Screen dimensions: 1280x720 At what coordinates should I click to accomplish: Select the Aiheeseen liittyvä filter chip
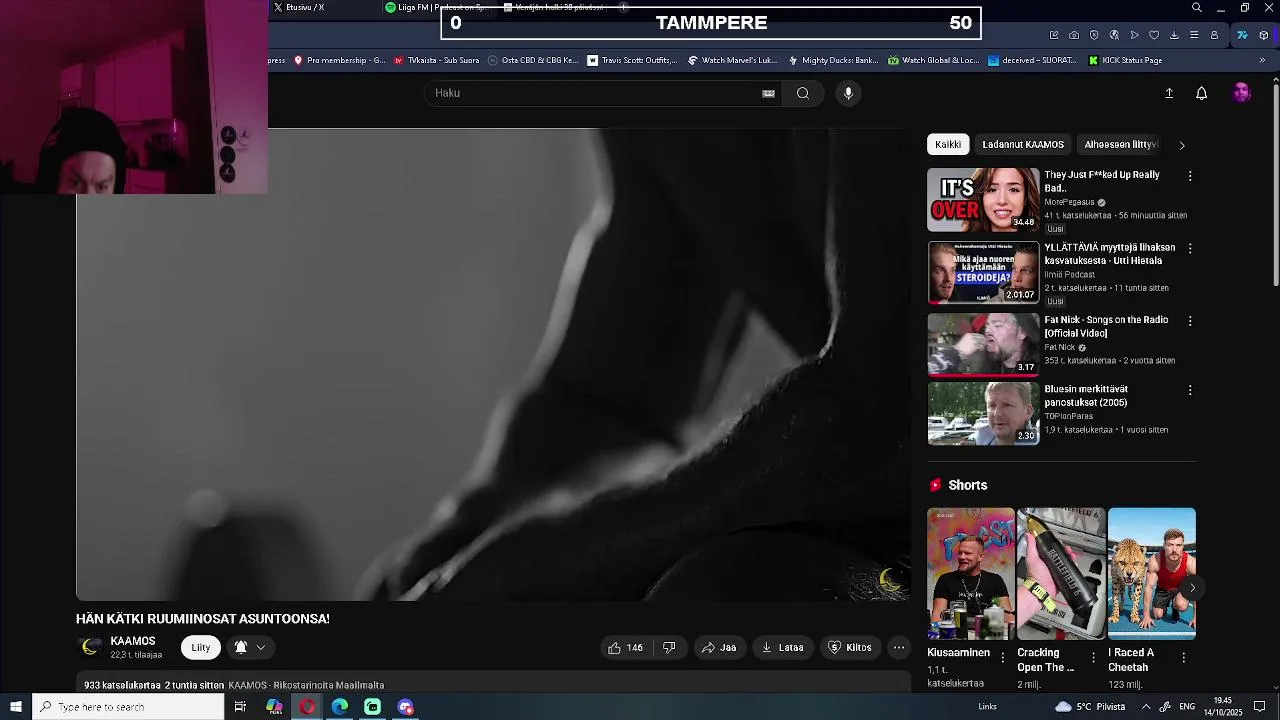[x=1121, y=145]
